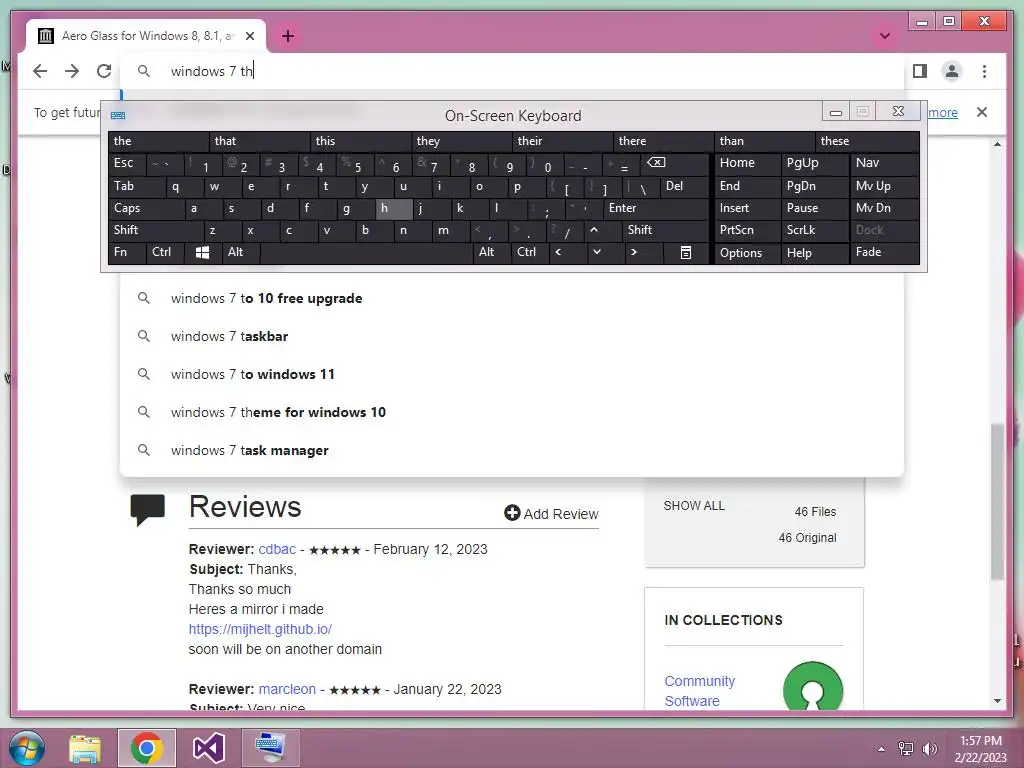Click the Enter key on keyboard
Screen dimensions: 1024x768
click(x=656, y=208)
